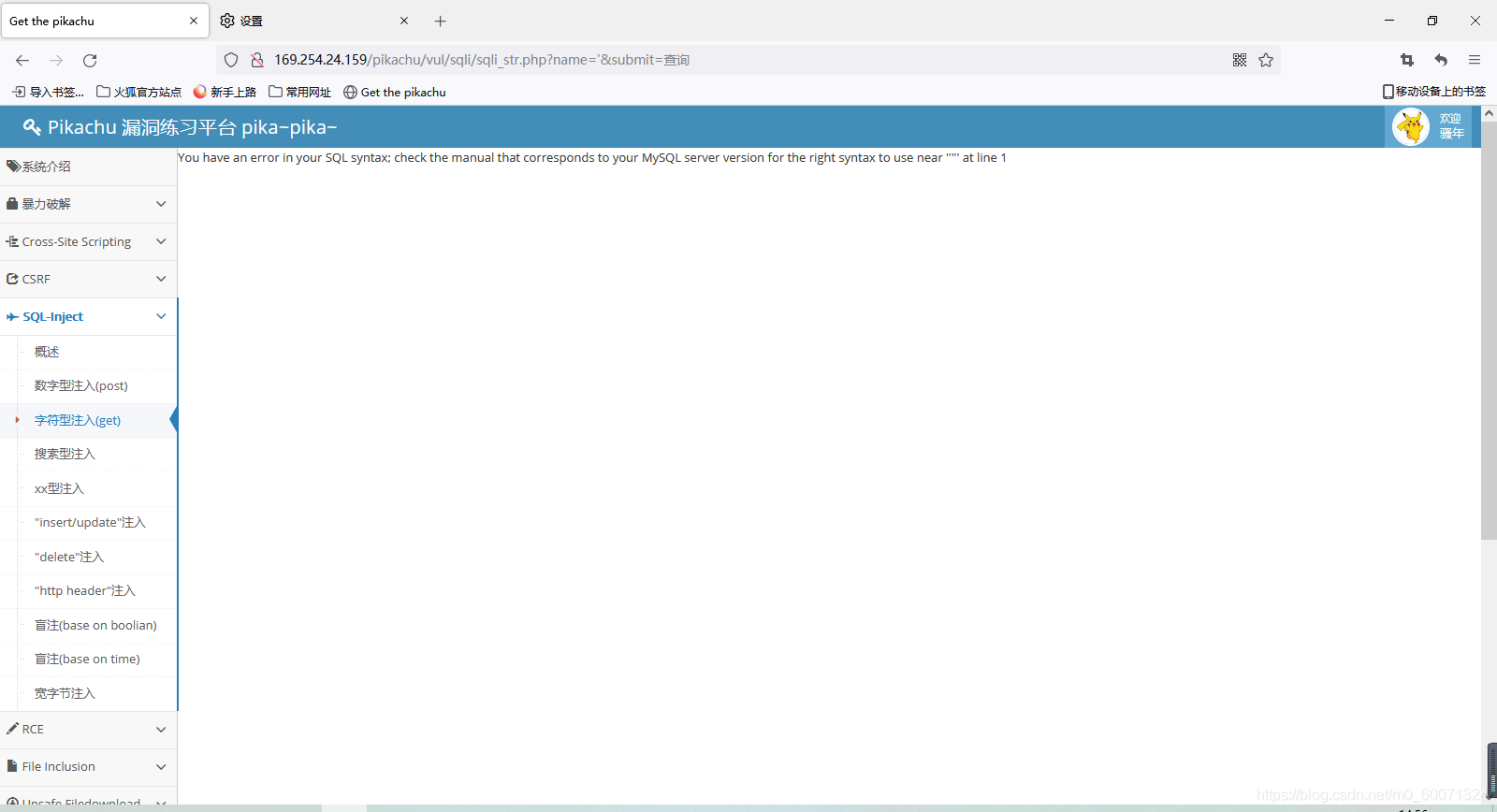
Task: Collapse the SQL-Inject menu chevron
Action: click(161, 316)
